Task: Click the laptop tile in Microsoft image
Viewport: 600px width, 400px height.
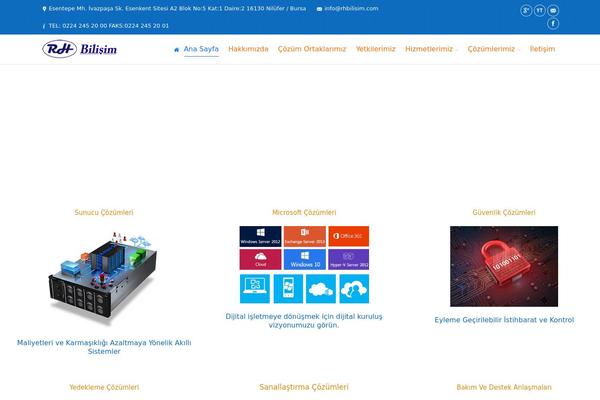Action: (x=255, y=289)
